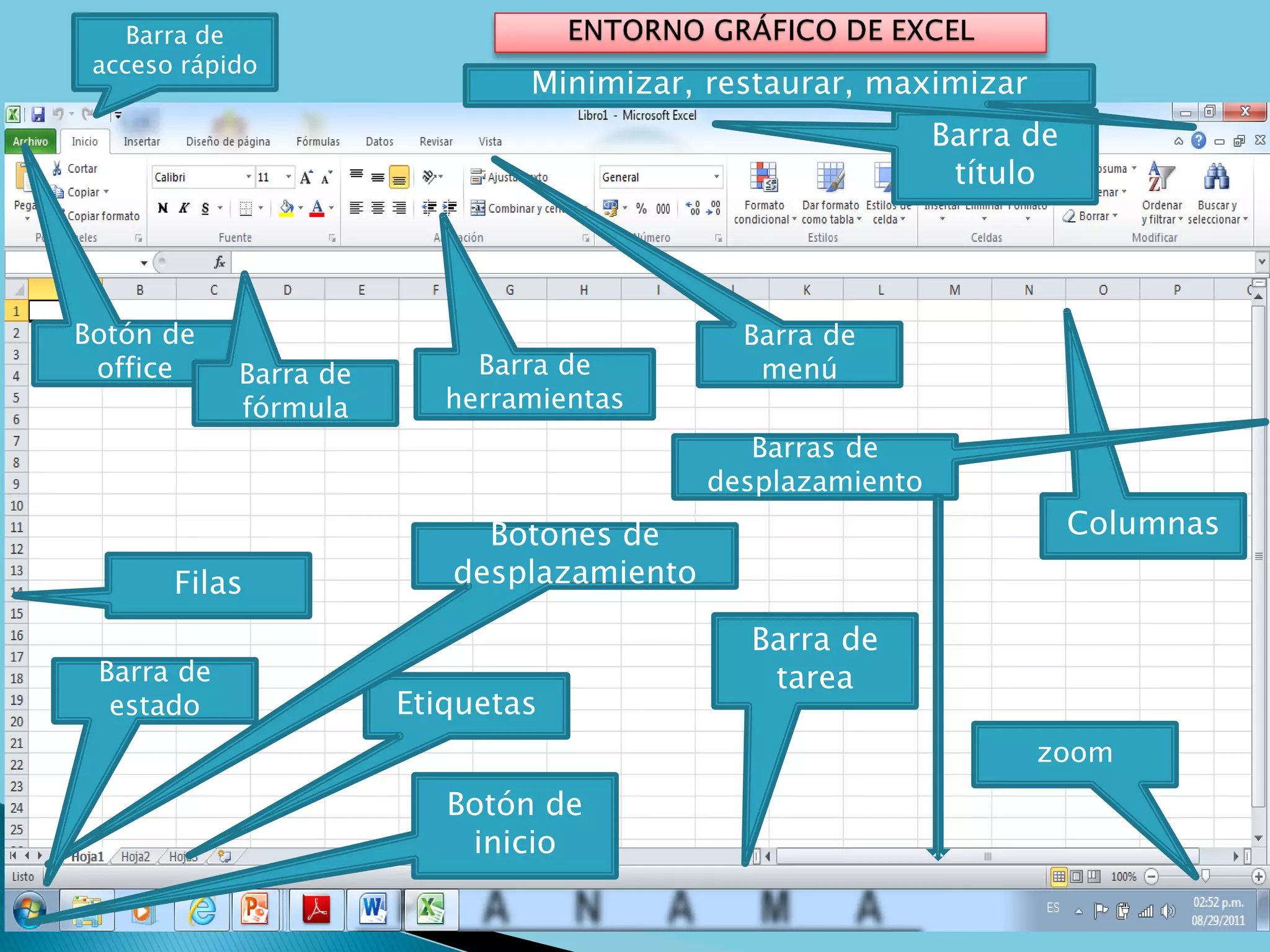
Task: Toggle bold (N) formatting
Action: point(162,208)
